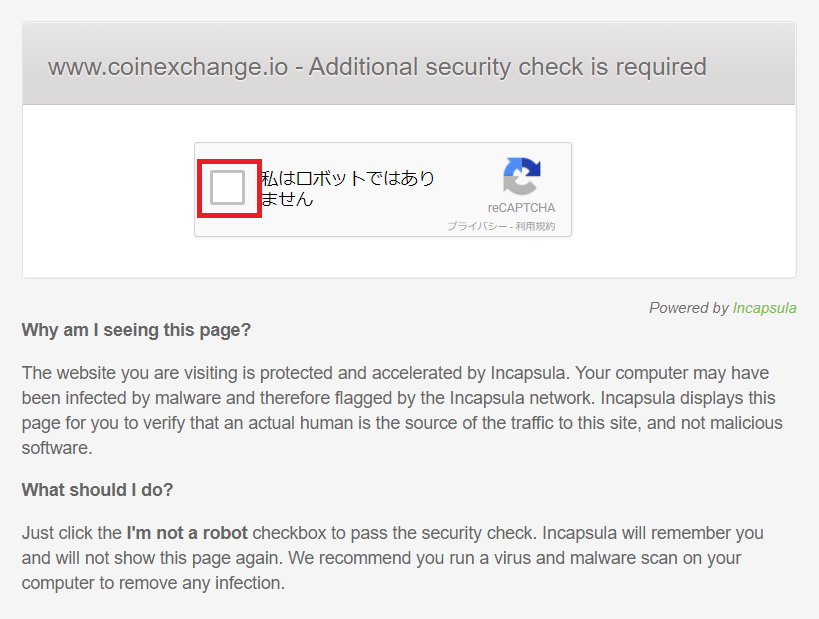The height and width of the screenshot is (619, 819).
Task: Click the reCAPTCHA text under the logo
Action: click(521, 208)
